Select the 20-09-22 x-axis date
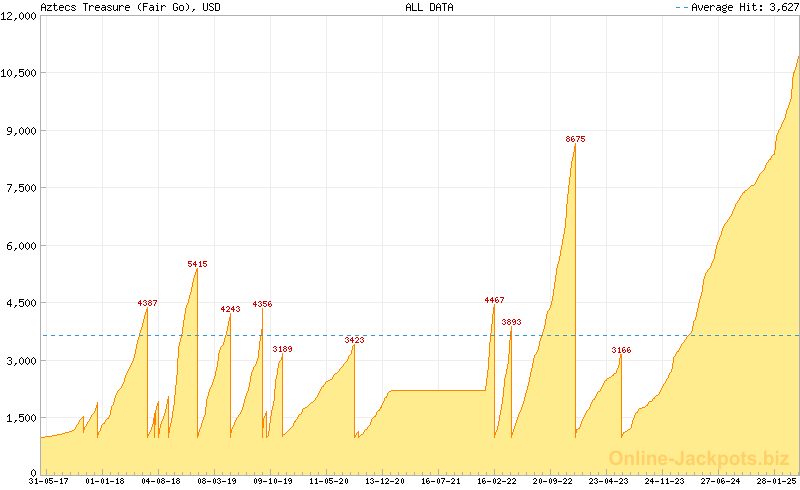The image size is (800, 490). point(553,481)
